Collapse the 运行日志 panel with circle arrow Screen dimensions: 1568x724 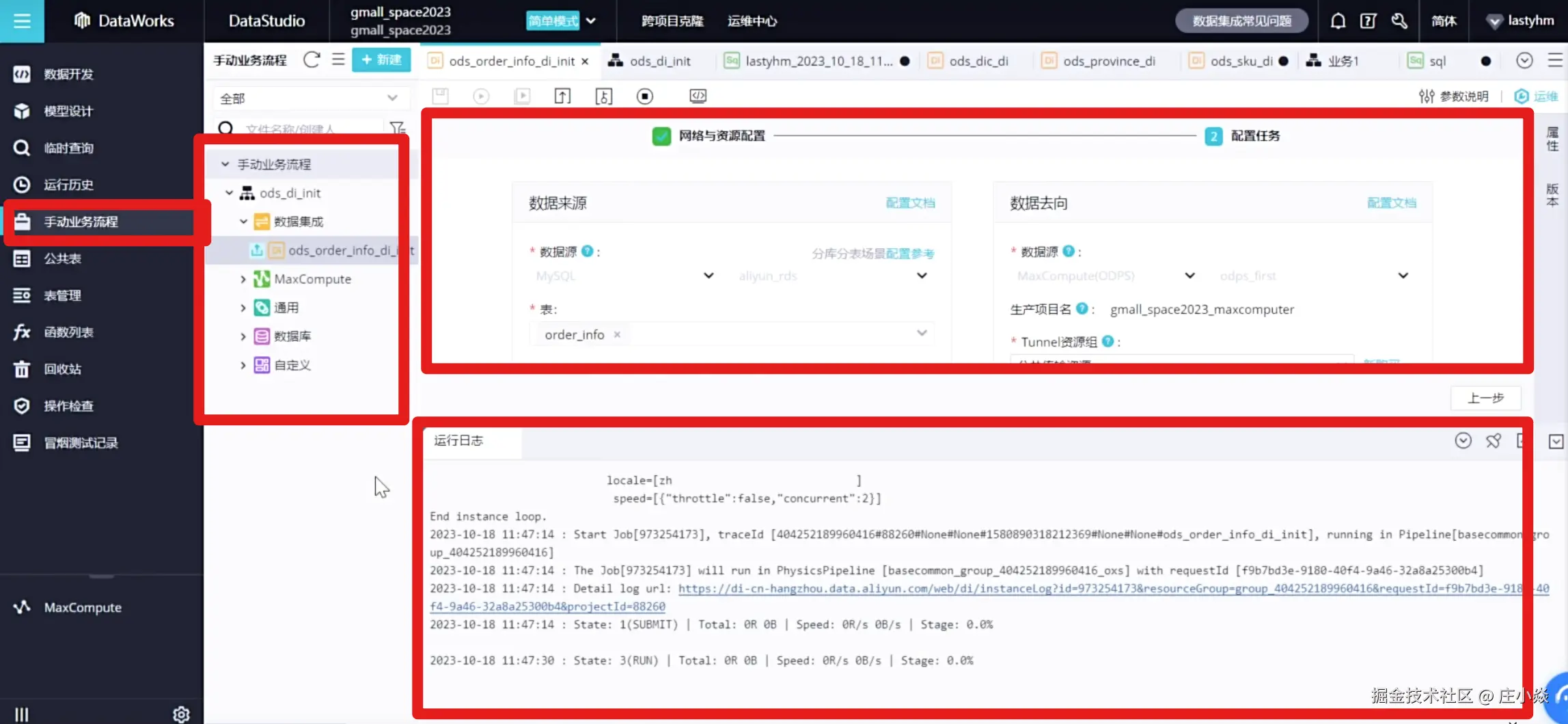pyautogui.click(x=1463, y=441)
